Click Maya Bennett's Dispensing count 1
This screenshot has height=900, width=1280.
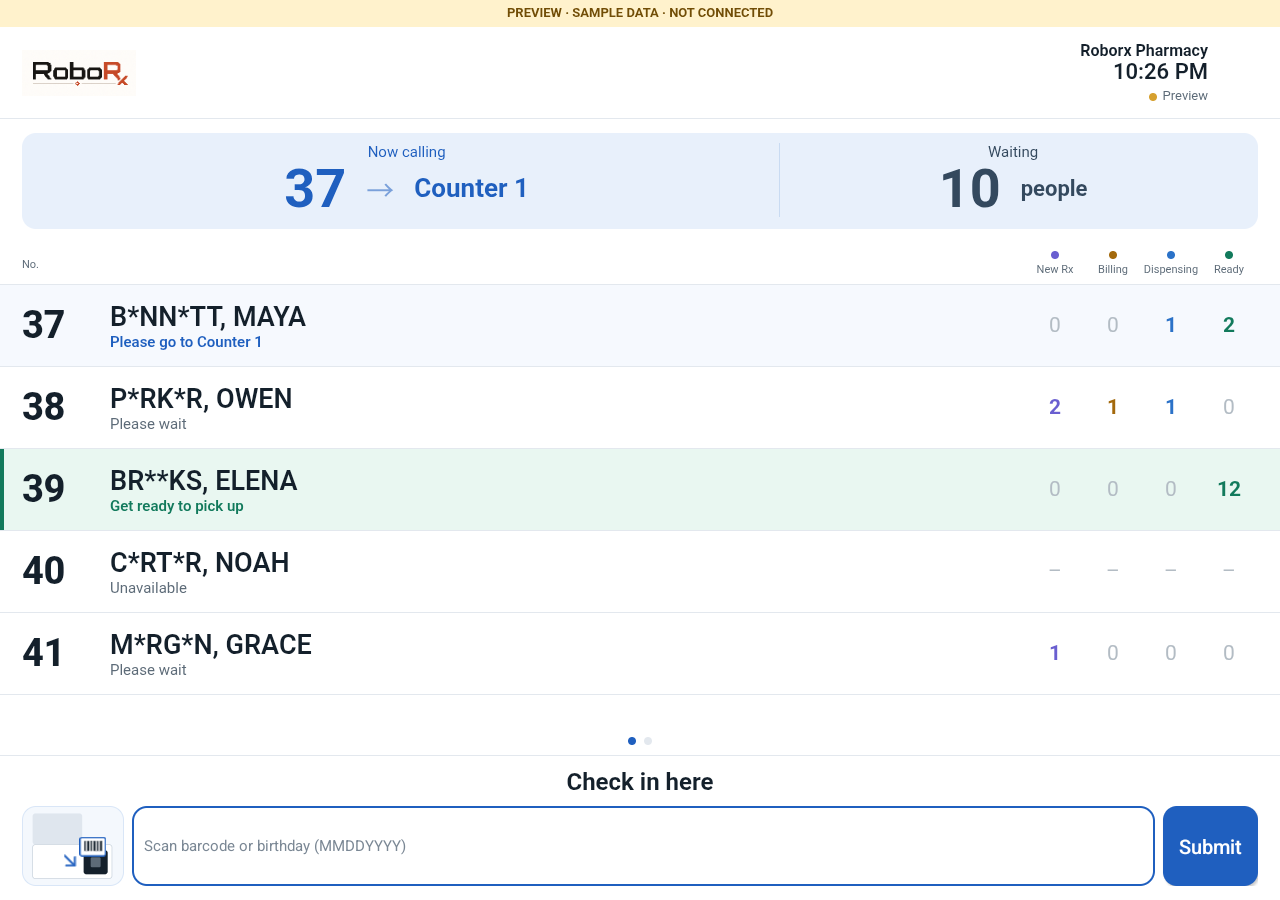[1171, 325]
